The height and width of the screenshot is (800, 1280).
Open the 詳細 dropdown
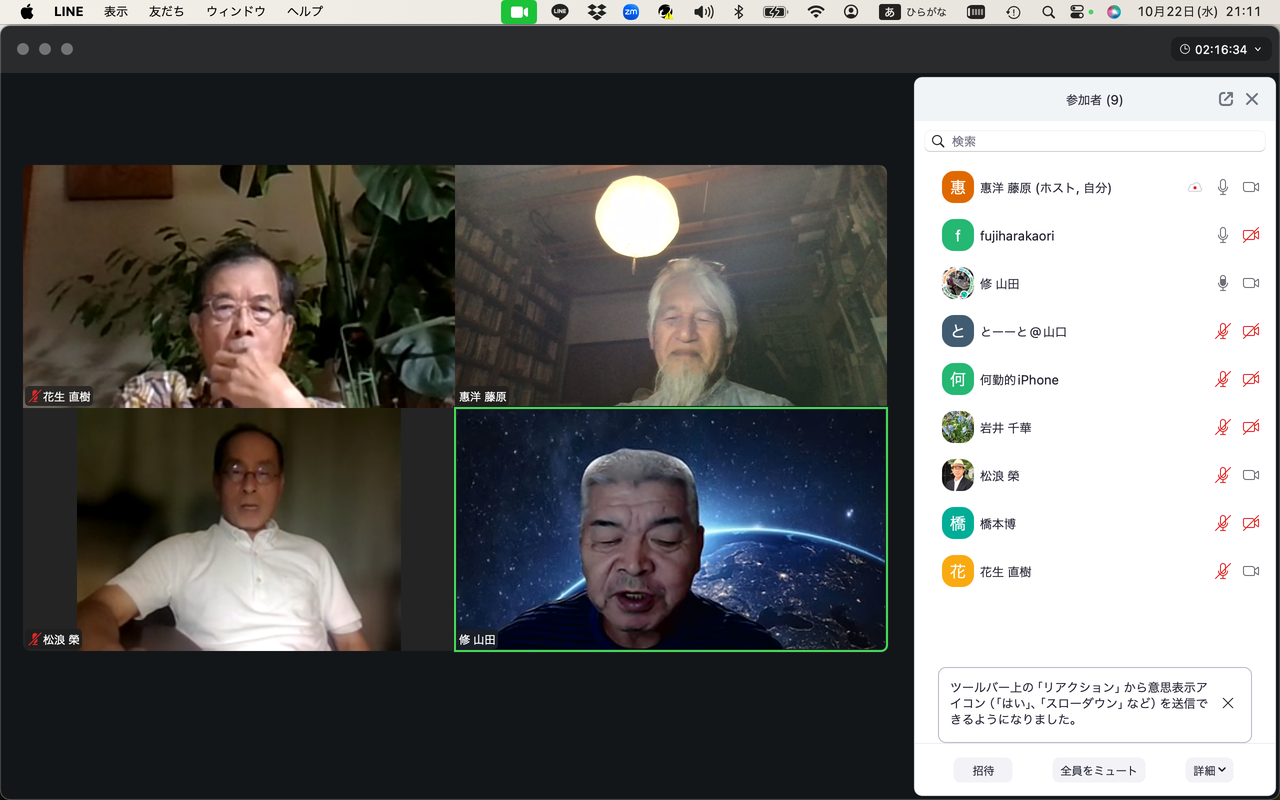point(1209,770)
